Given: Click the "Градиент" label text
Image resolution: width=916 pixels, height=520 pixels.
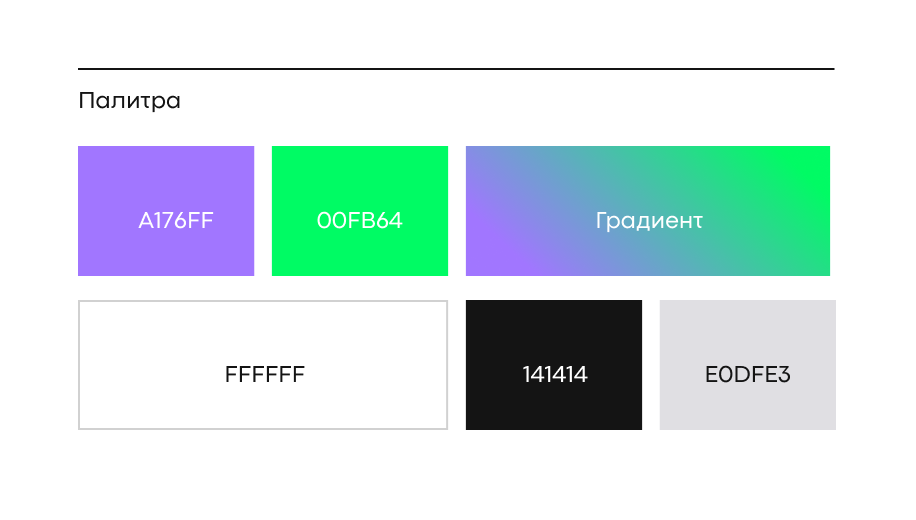Looking at the screenshot, I should [x=648, y=221].
